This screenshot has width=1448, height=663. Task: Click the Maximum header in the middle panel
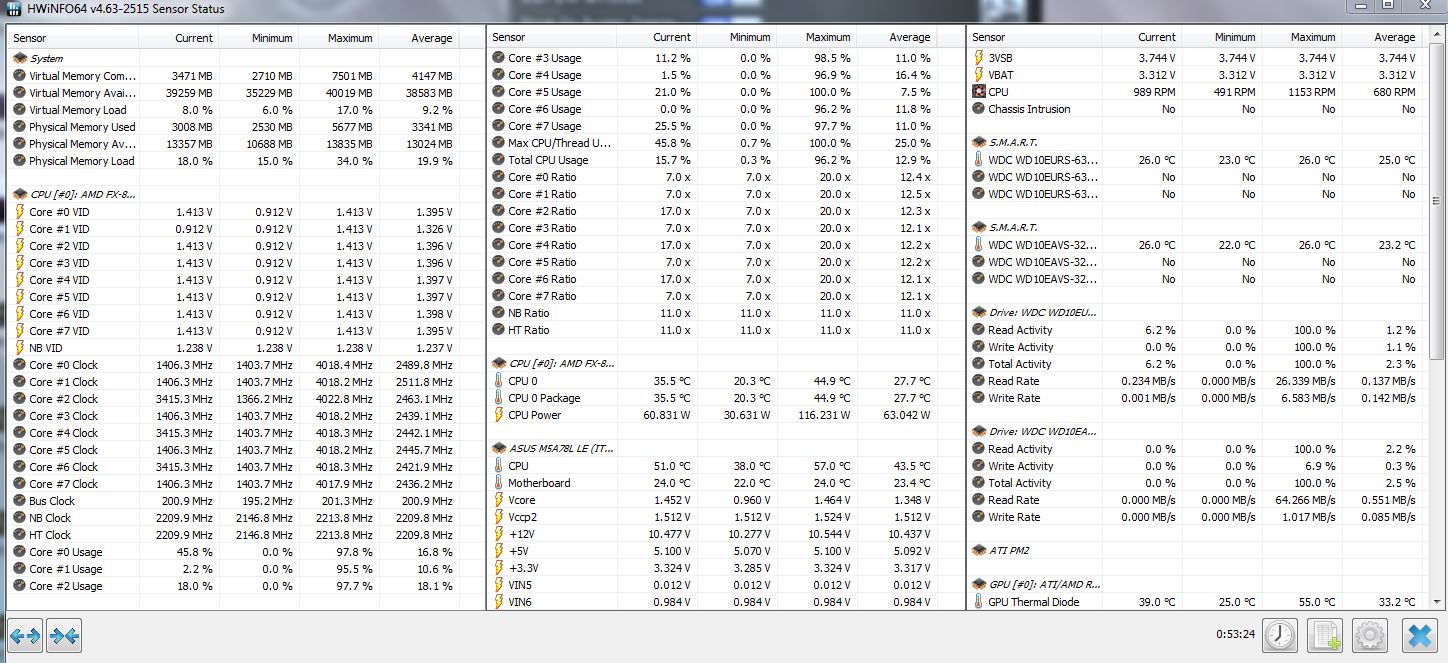click(x=816, y=37)
